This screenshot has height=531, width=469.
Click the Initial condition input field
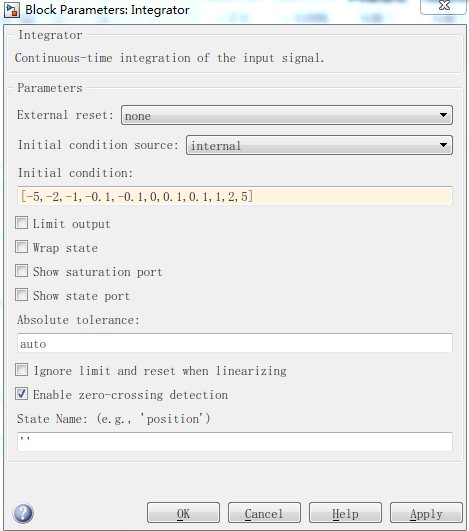[235, 196]
